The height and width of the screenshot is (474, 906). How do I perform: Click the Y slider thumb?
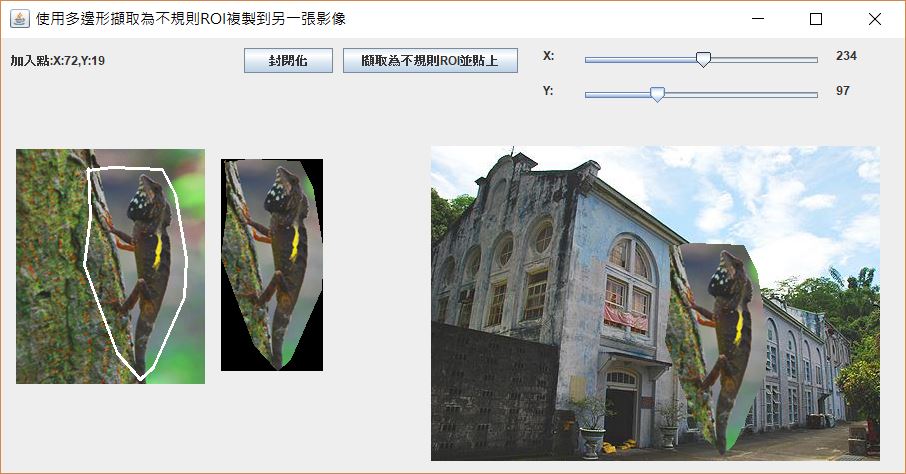657,94
